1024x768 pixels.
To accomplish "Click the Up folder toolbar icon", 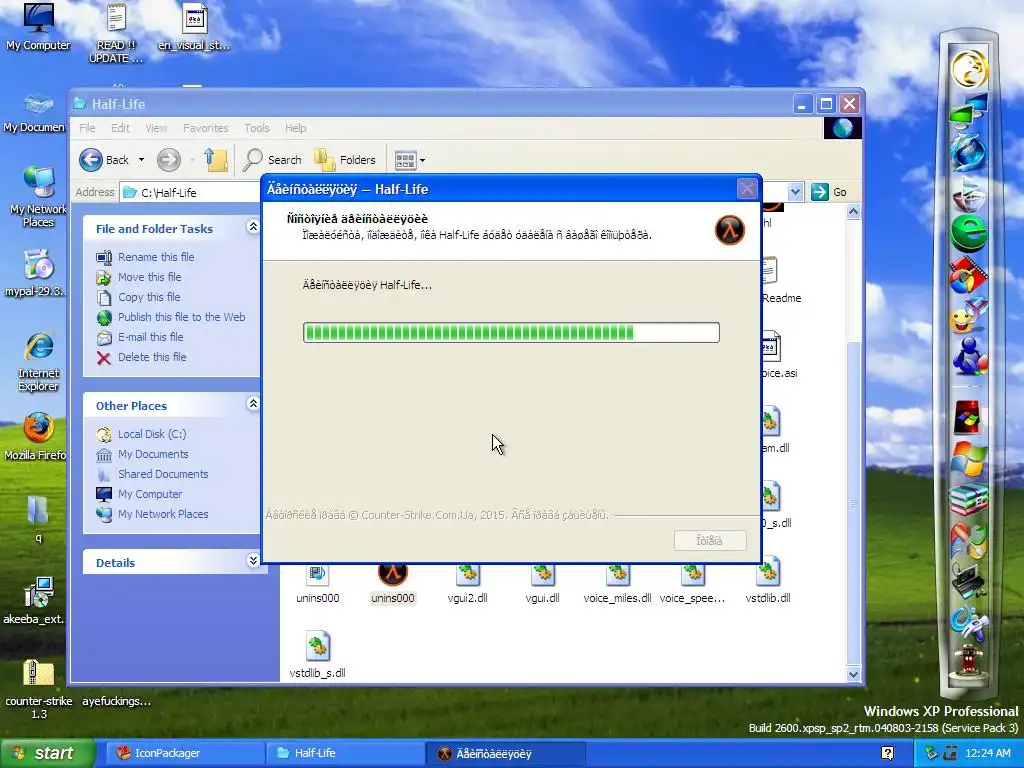I will [x=216, y=159].
